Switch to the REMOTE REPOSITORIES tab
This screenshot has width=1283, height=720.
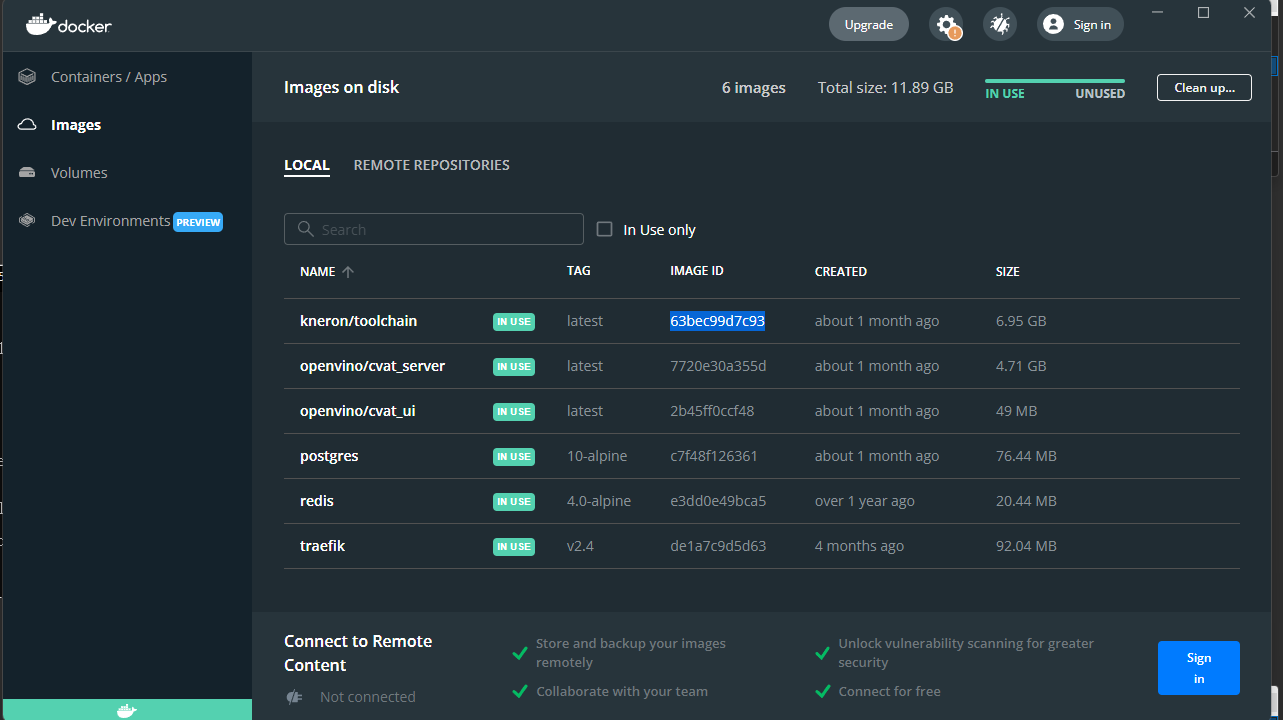432,165
